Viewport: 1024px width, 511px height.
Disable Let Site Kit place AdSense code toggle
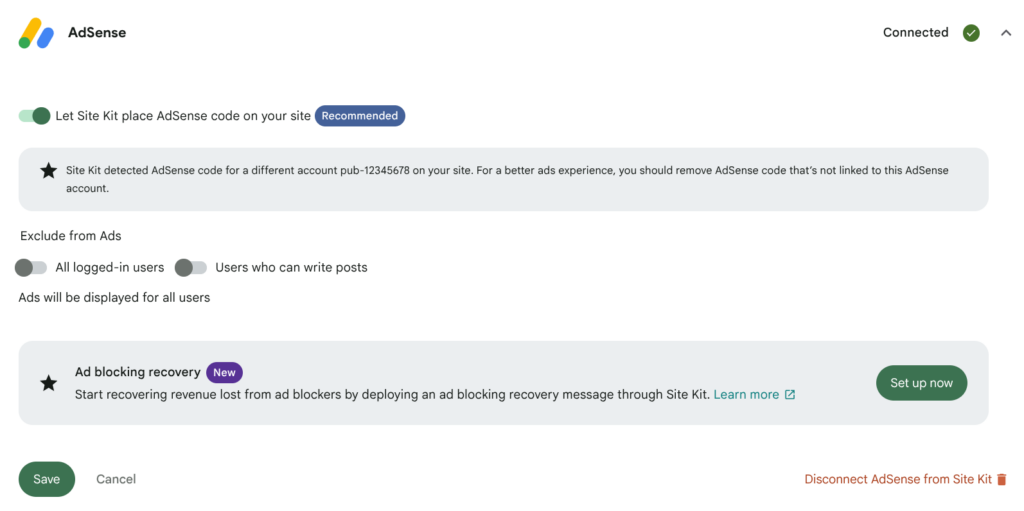35,116
